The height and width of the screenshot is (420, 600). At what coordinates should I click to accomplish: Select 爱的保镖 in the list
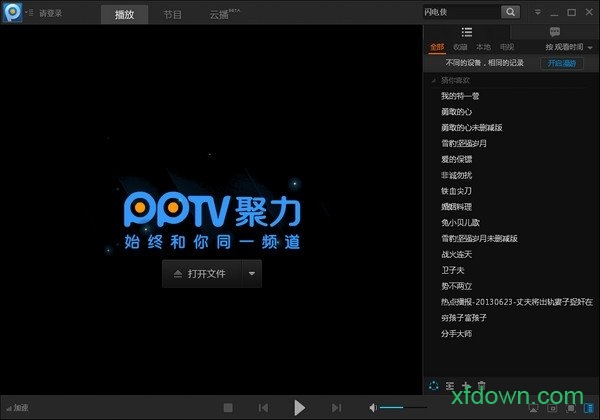pyautogui.click(x=457, y=159)
